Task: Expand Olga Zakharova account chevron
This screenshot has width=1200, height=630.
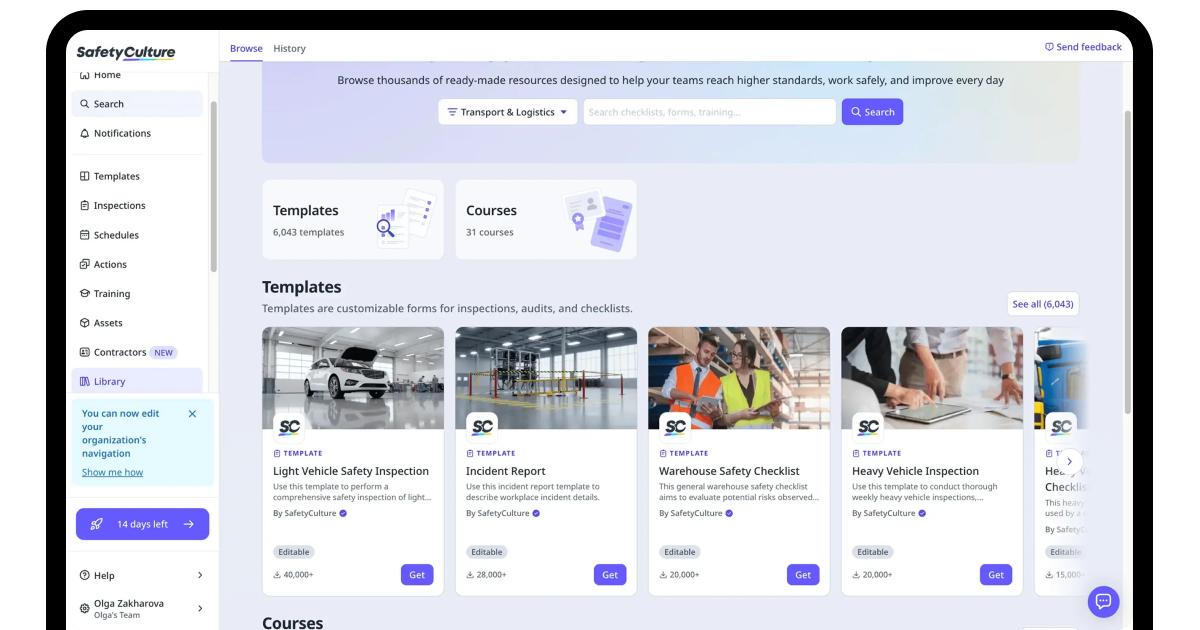Action: point(200,608)
